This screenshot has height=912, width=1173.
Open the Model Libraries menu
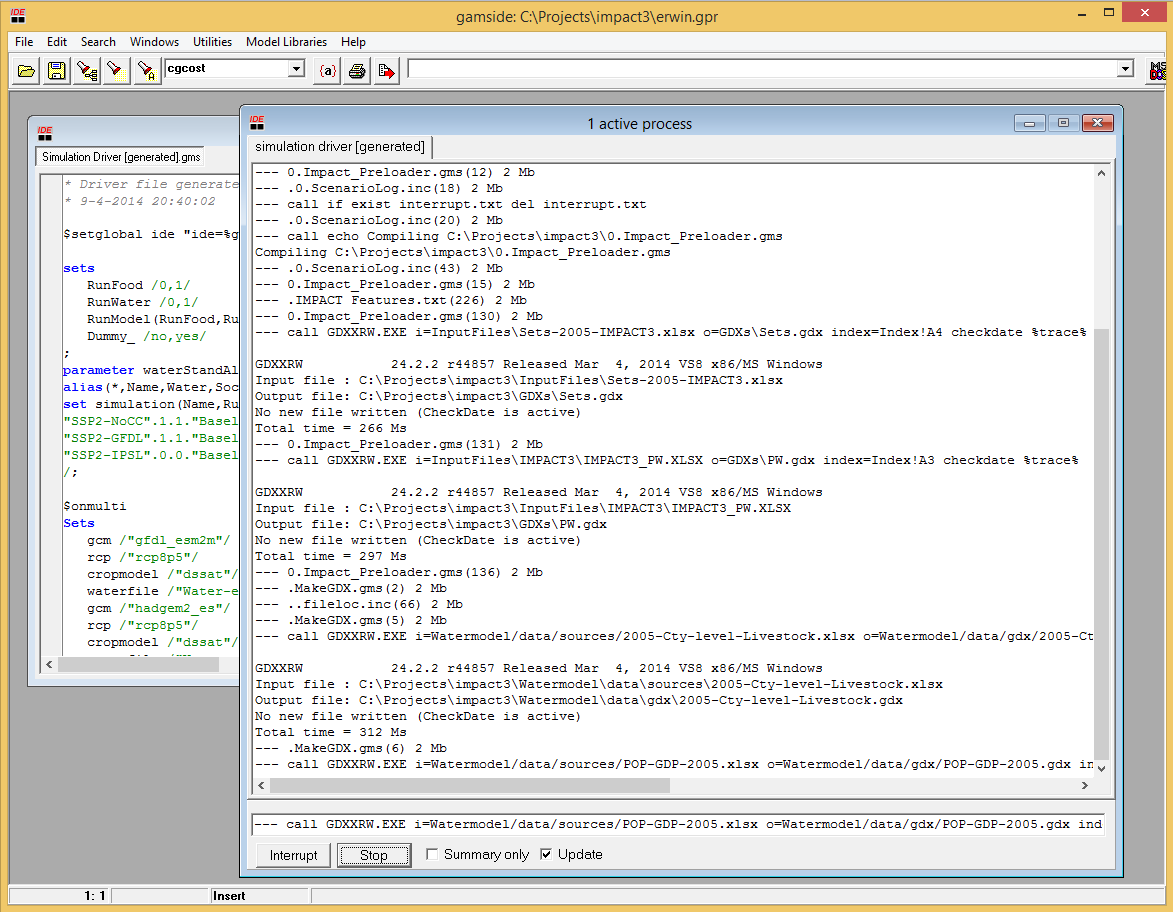pyautogui.click(x=286, y=42)
